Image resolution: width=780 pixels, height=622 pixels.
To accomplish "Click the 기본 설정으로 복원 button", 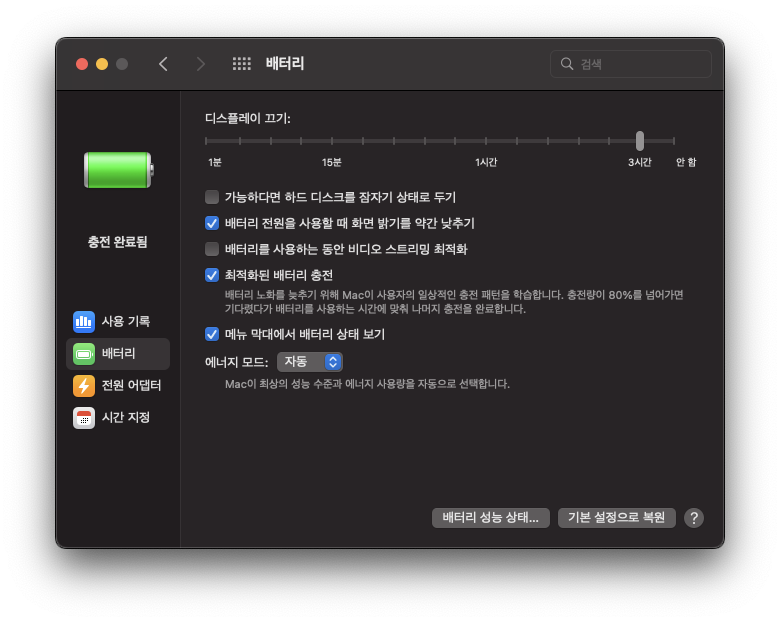I will (x=616, y=518).
